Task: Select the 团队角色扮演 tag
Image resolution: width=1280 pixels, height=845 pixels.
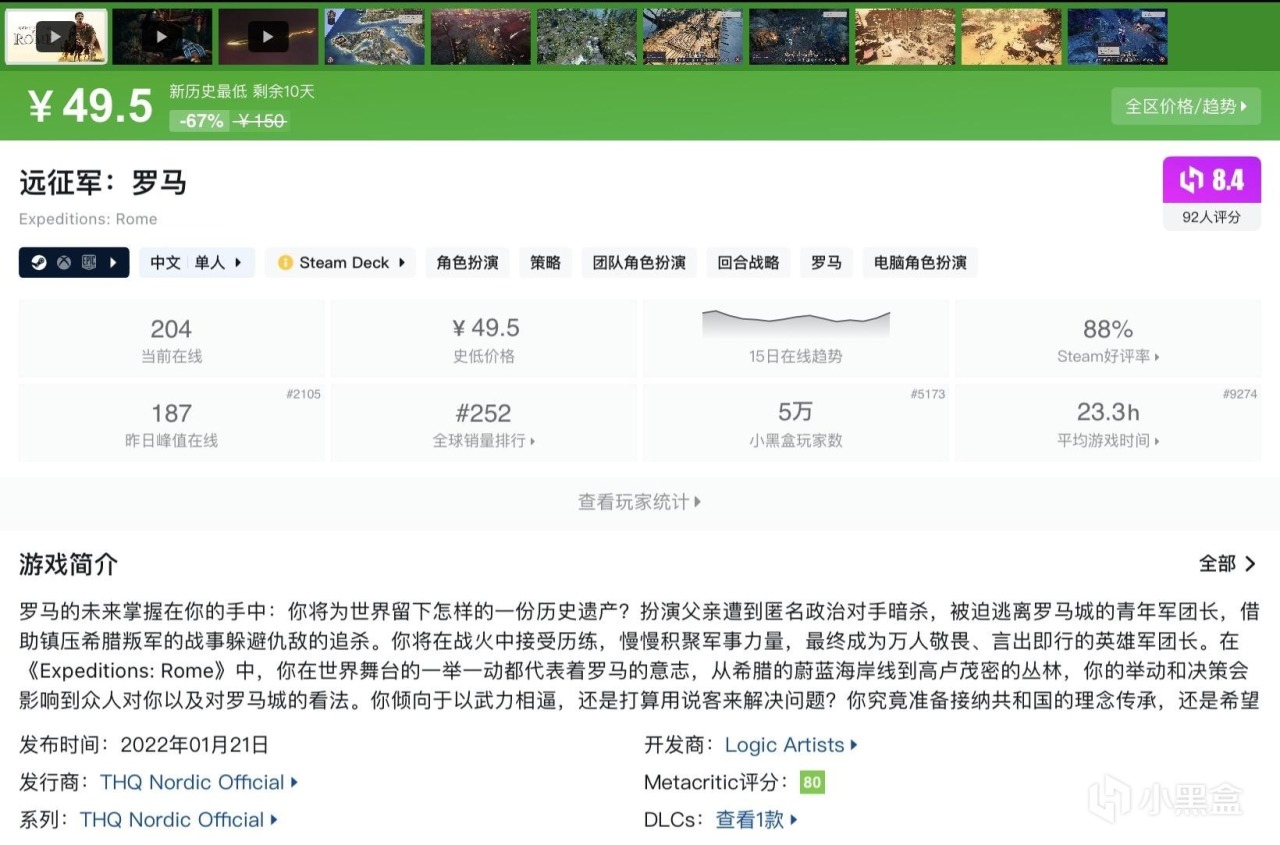Action: (639, 263)
